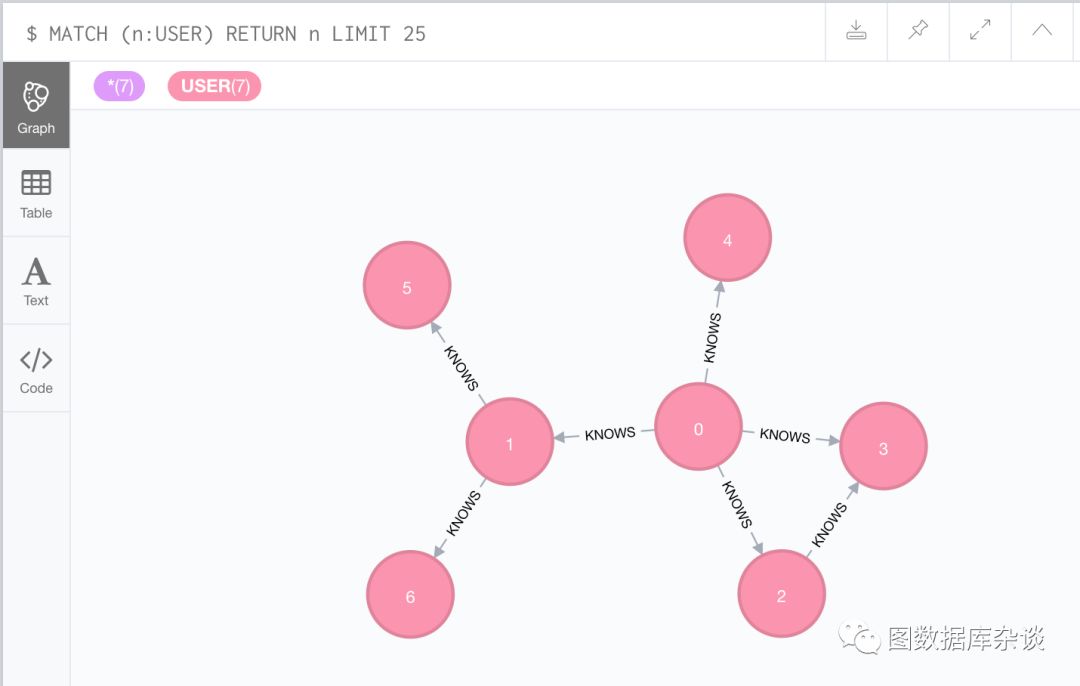1080x686 pixels.
Task: Click the download/export result icon
Action: [856, 31]
